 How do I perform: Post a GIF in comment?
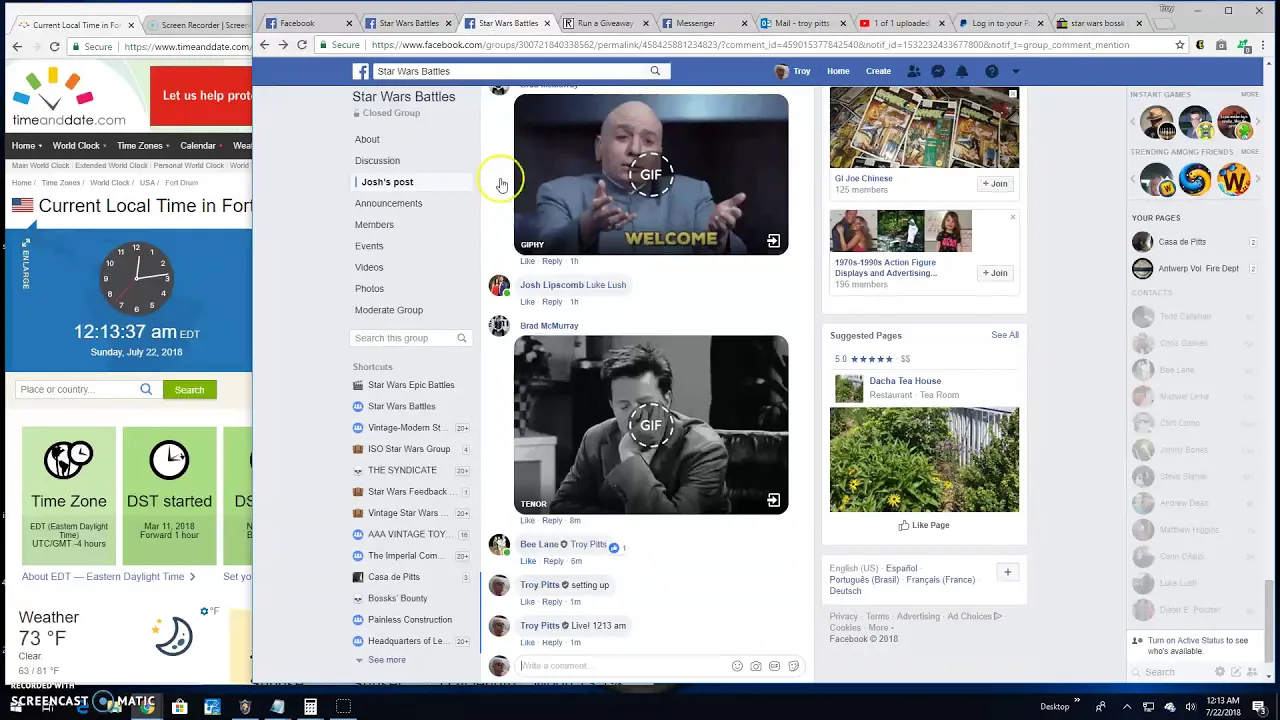coord(774,666)
